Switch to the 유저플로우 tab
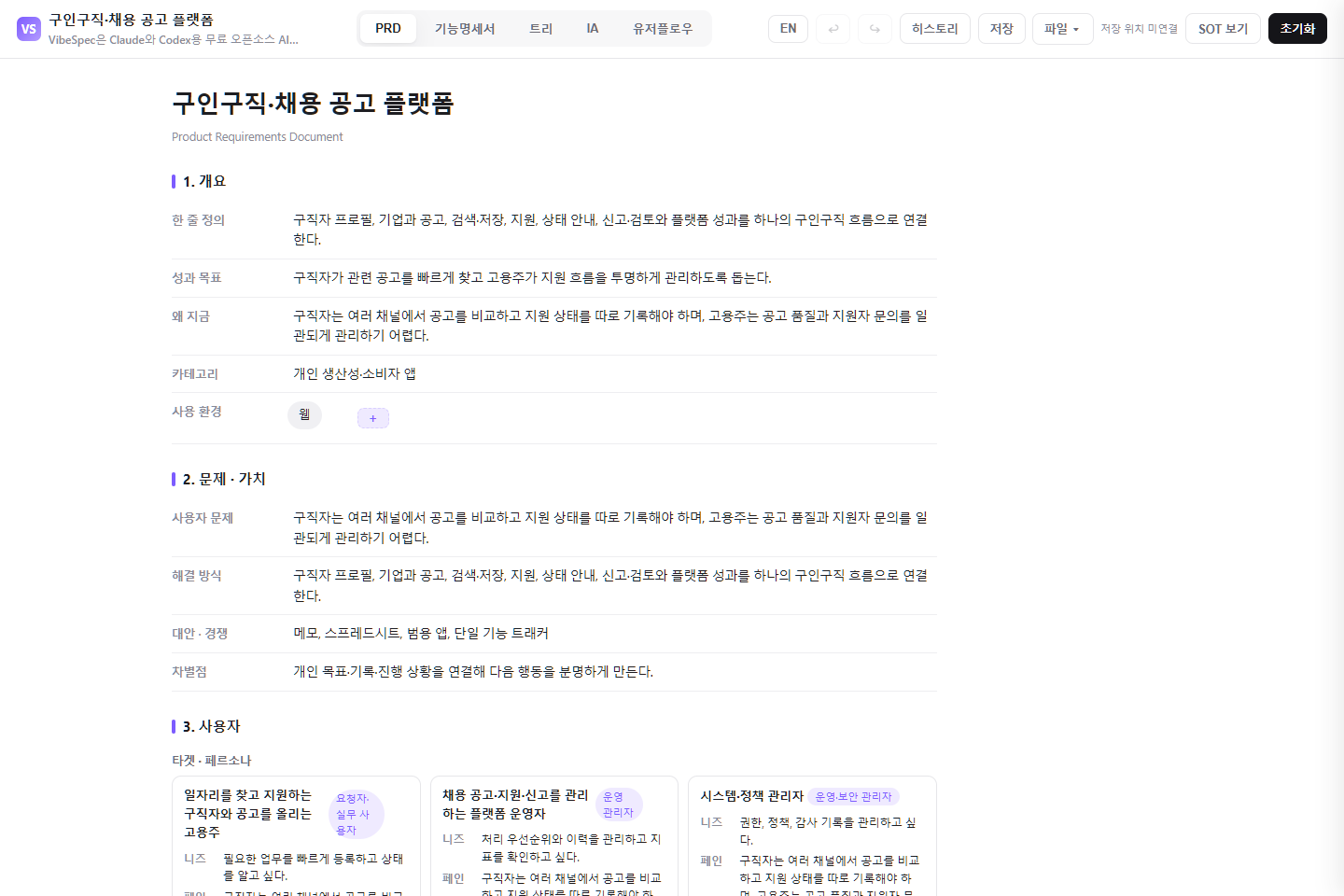 [663, 29]
